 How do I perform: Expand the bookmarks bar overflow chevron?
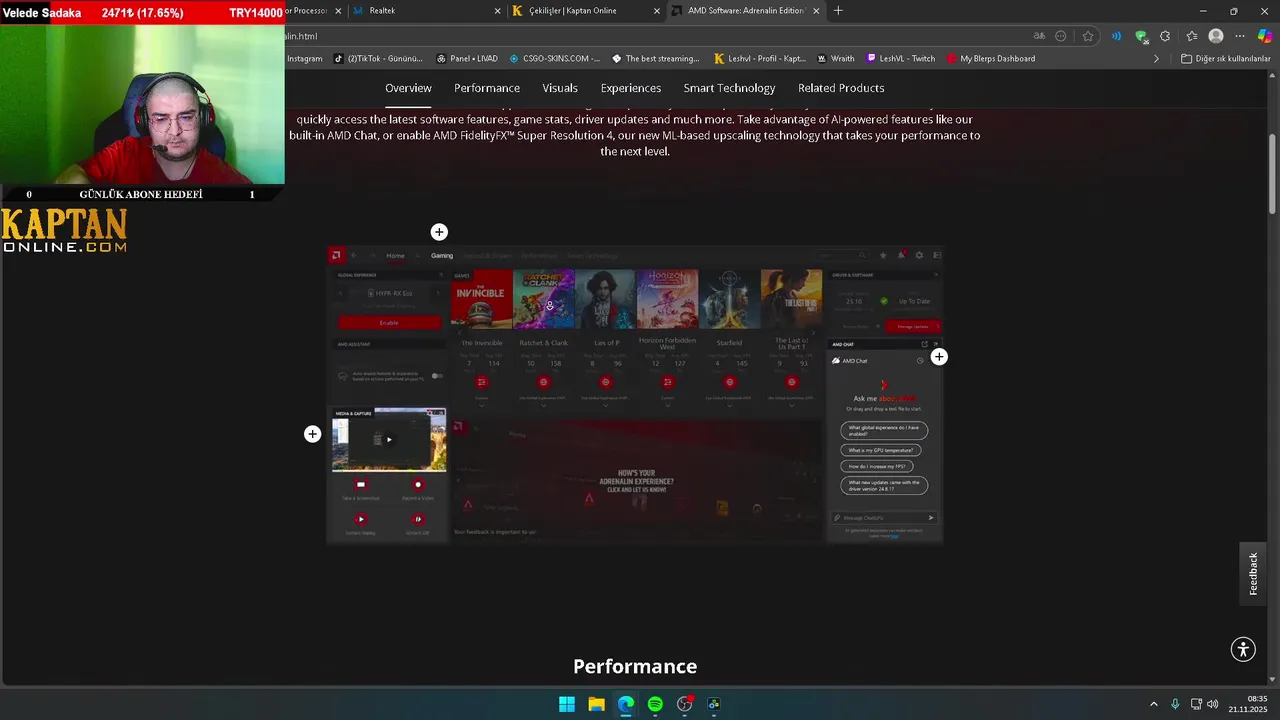tap(1156, 59)
